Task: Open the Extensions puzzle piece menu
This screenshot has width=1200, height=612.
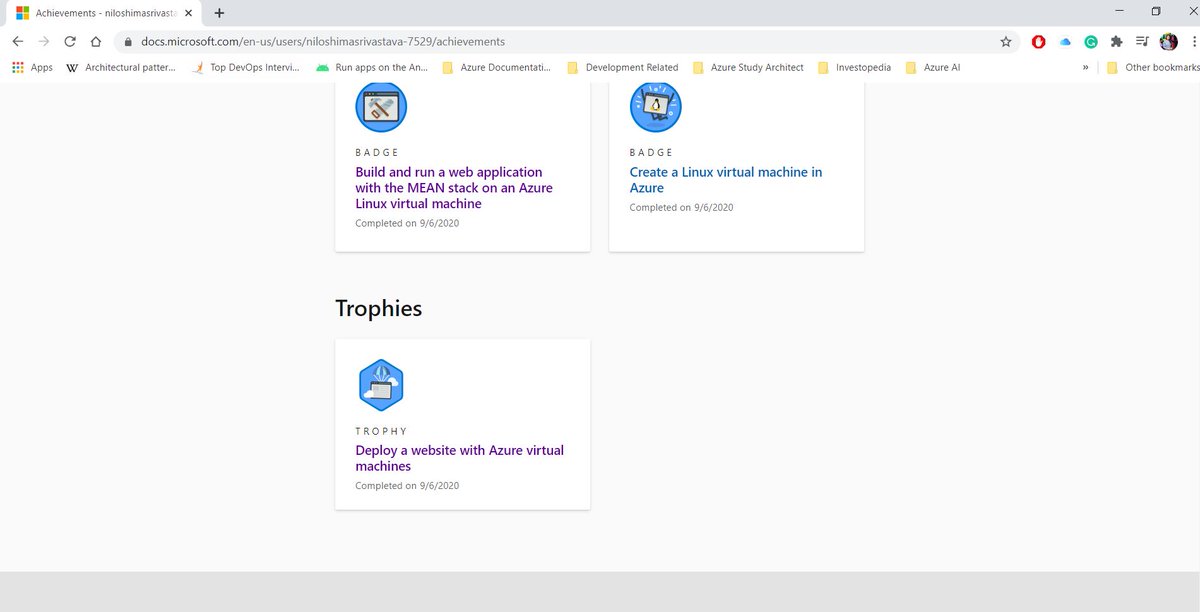Action: [1117, 42]
